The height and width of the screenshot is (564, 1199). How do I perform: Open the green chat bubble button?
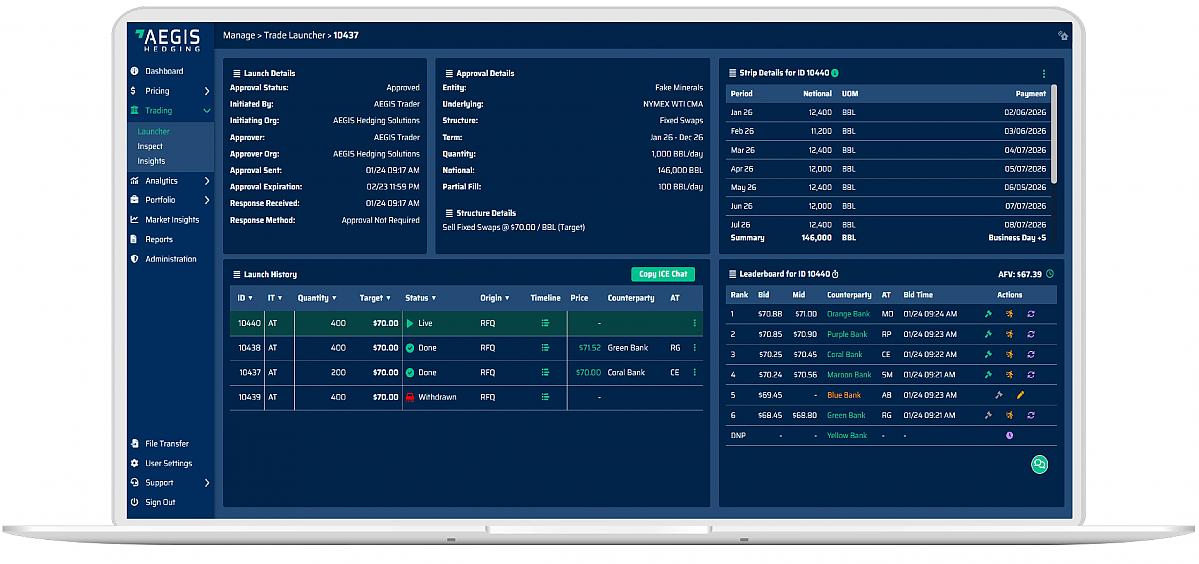pyautogui.click(x=1039, y=464)
